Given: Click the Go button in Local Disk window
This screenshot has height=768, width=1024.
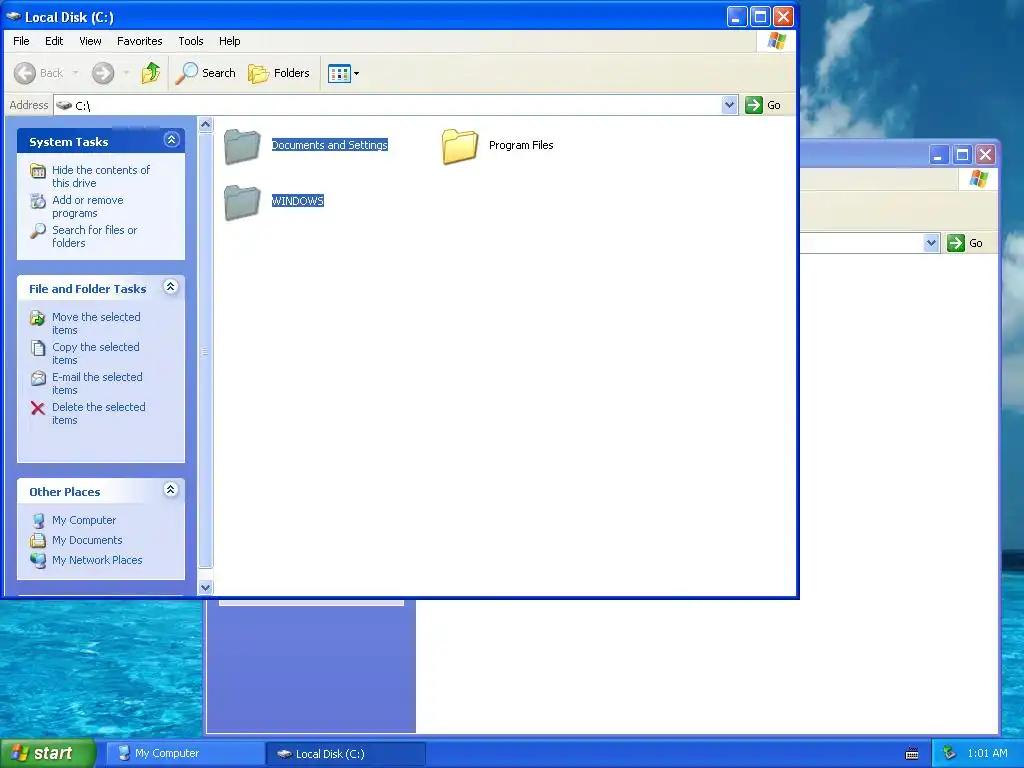Looking at the screenshot, I should [x=763, y=105].
